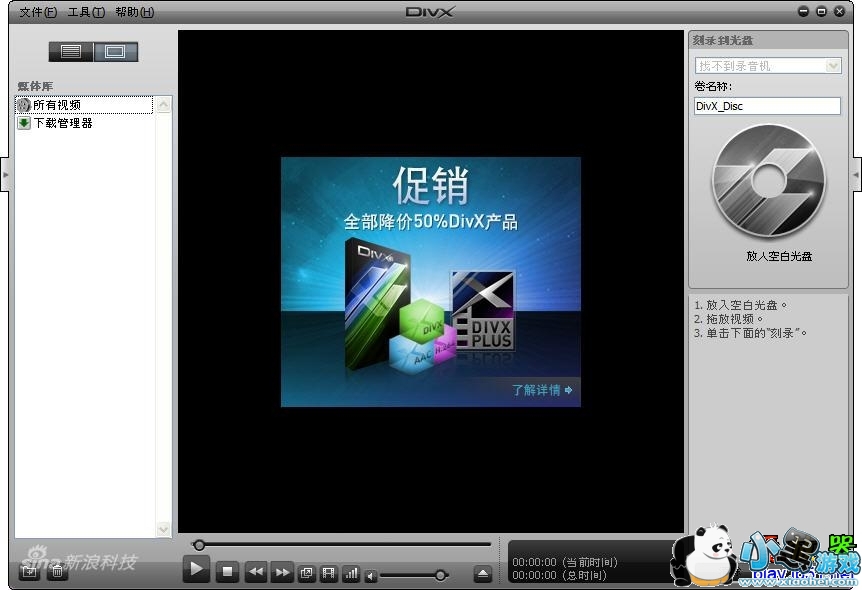Open the 文件 menu
Viewport: 862px width, 590px height.
pos(37,12)
